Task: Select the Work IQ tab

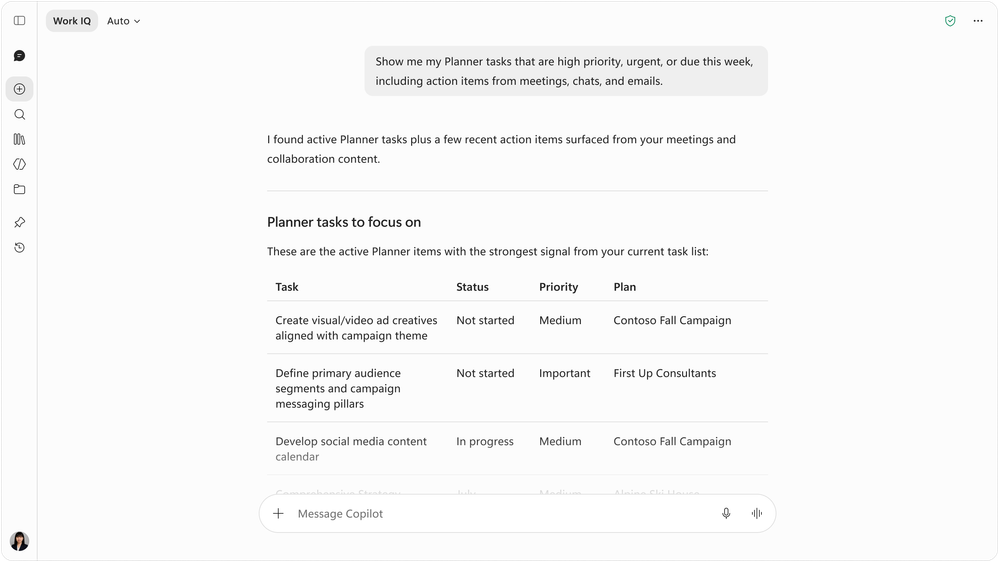Action: click(x=72, y=21)
